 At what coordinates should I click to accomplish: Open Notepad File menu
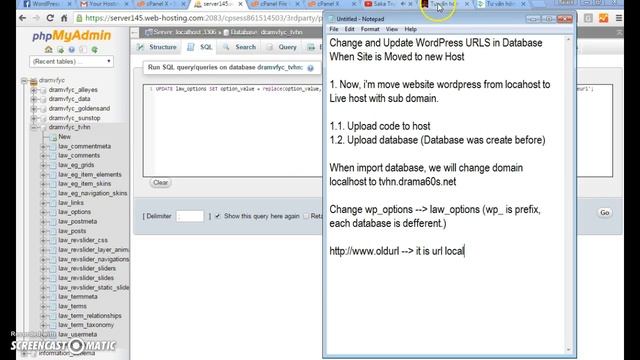[334, 29]
